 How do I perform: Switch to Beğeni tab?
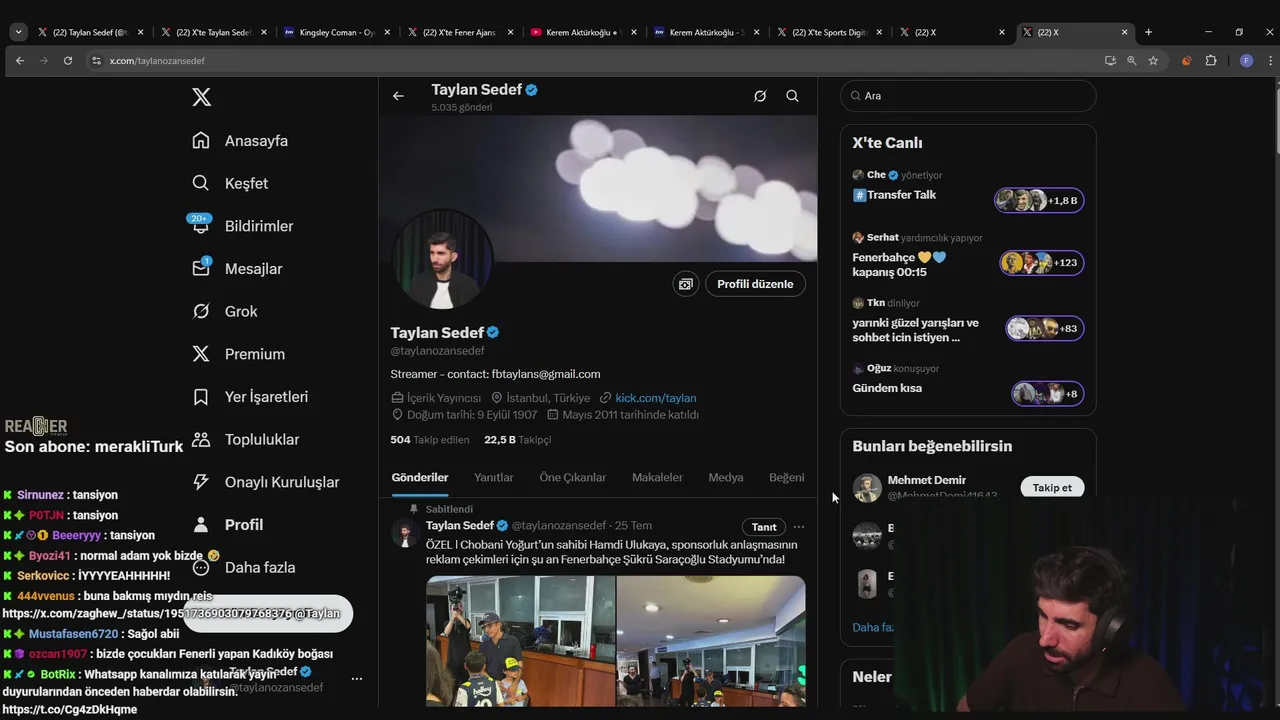(x=786, y=477)
